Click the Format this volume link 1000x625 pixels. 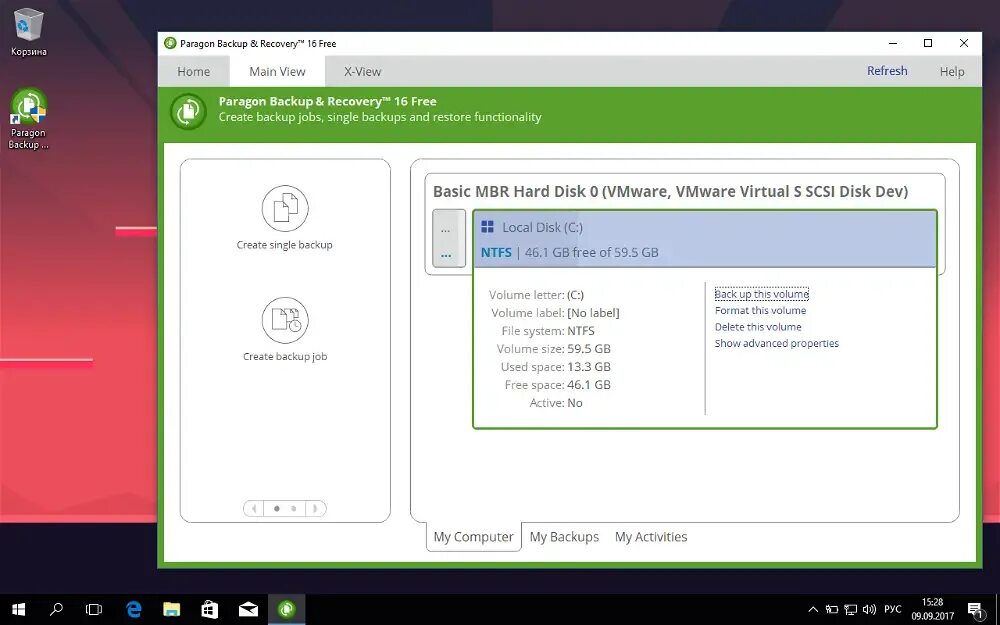(760, 311)
